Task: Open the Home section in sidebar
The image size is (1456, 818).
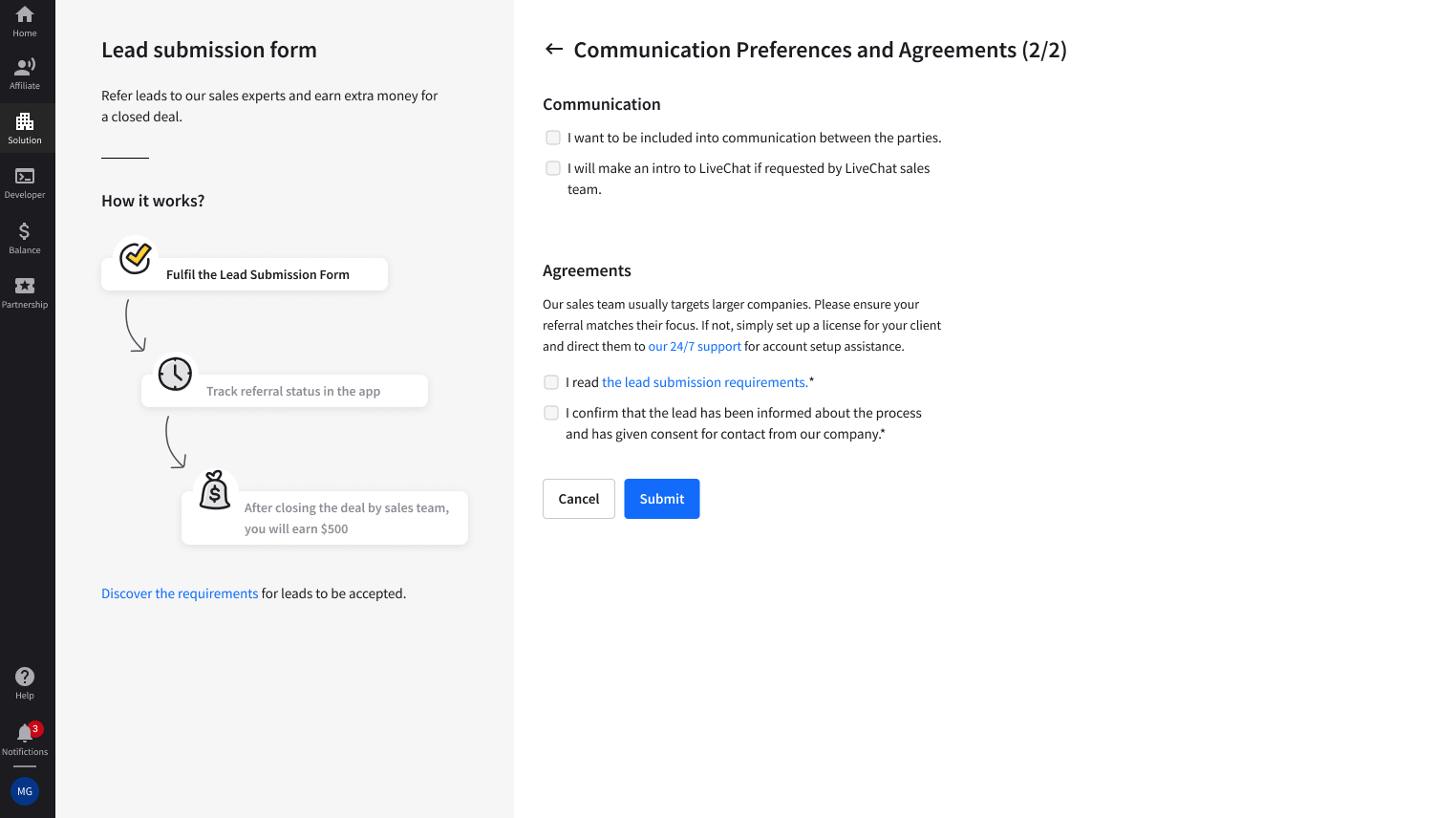Action: pos(25,21)
